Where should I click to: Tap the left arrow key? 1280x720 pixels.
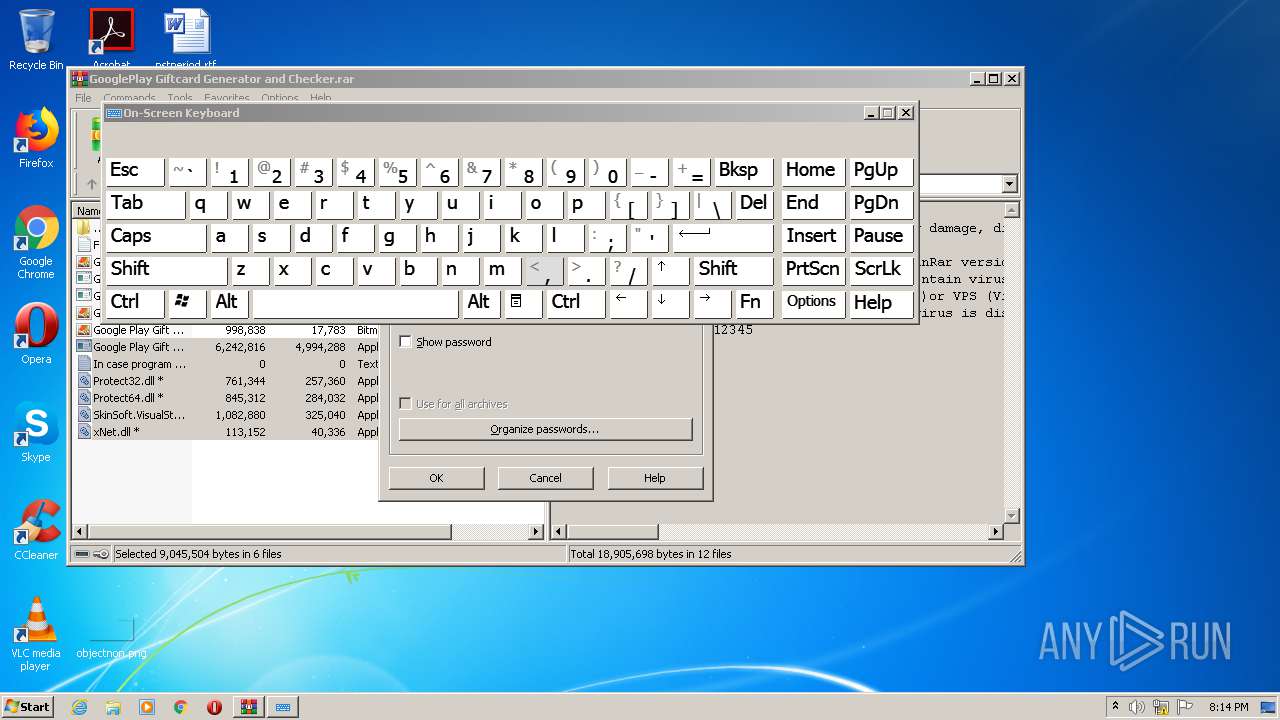point(628,302)
